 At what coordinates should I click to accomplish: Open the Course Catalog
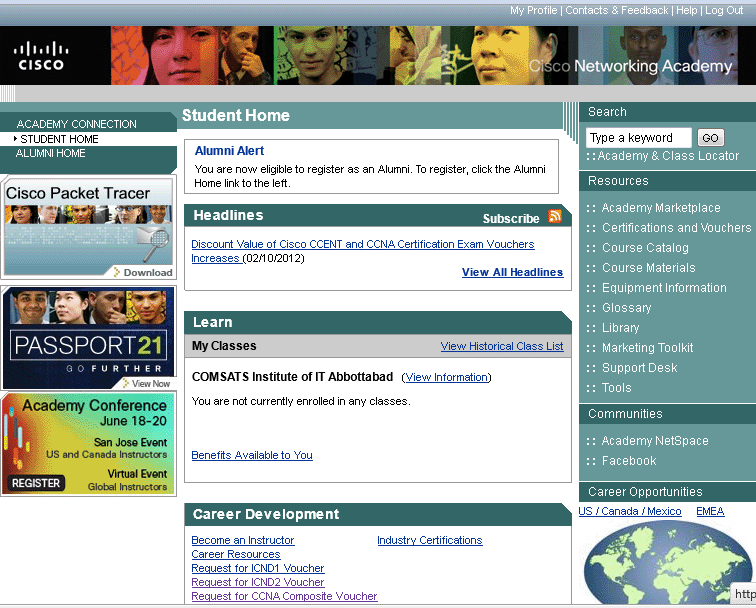click(645, 248)
